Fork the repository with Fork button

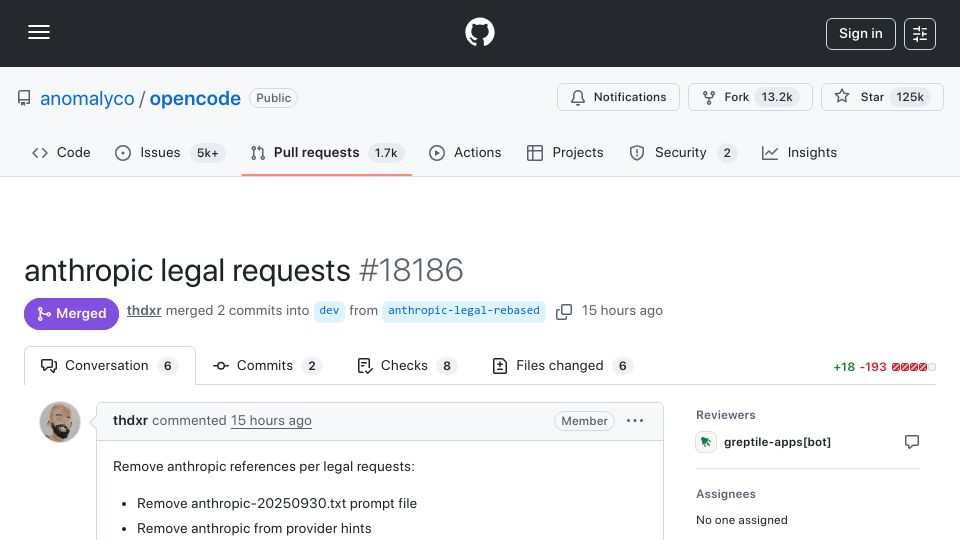tap(750, 97)
